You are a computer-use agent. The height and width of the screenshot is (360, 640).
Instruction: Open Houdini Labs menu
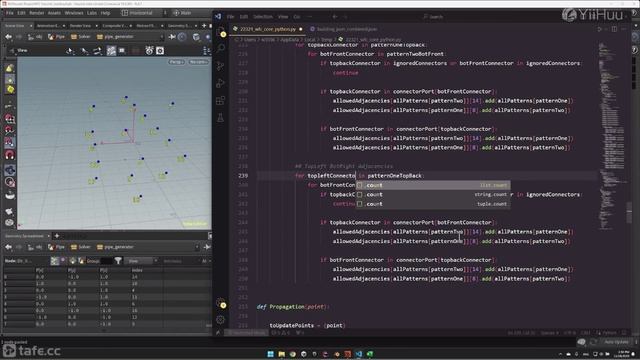[92, 13]
